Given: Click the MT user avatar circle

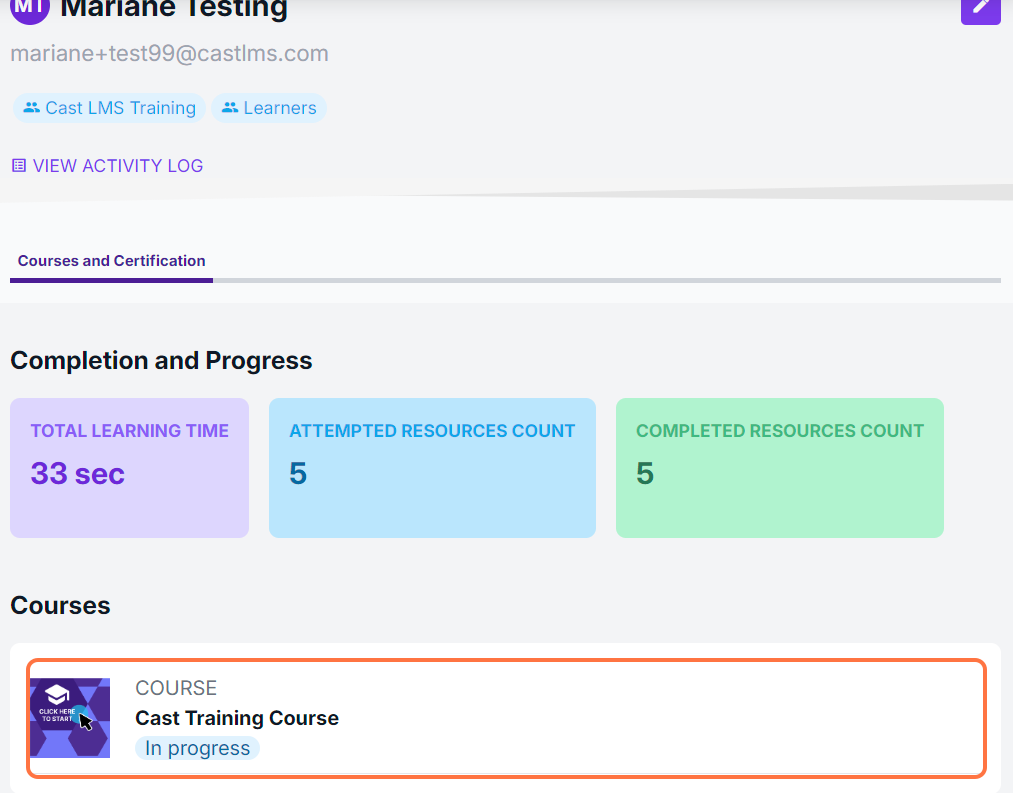Looking at the screenshot, I should click(29, 8).
